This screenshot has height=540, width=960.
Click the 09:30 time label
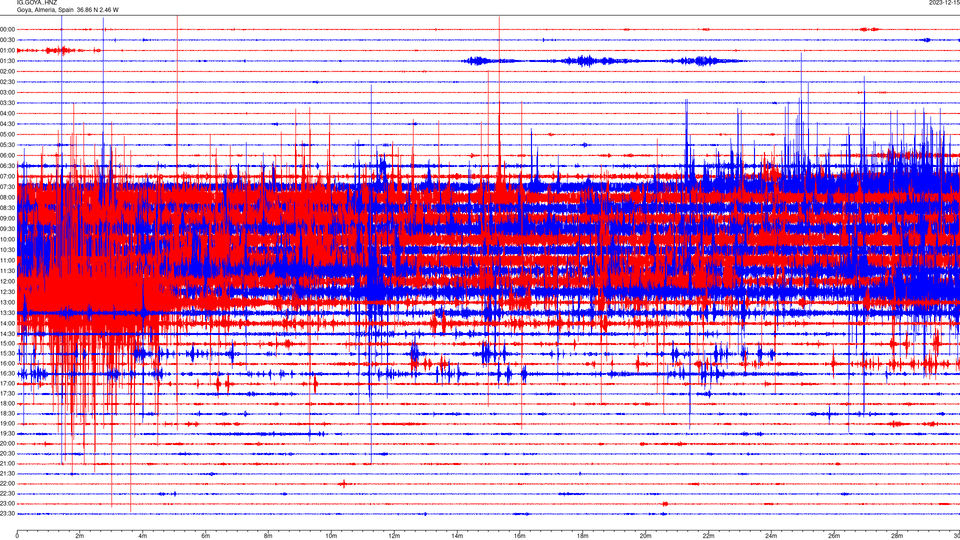pyautogui.click(x=8, y=229)
